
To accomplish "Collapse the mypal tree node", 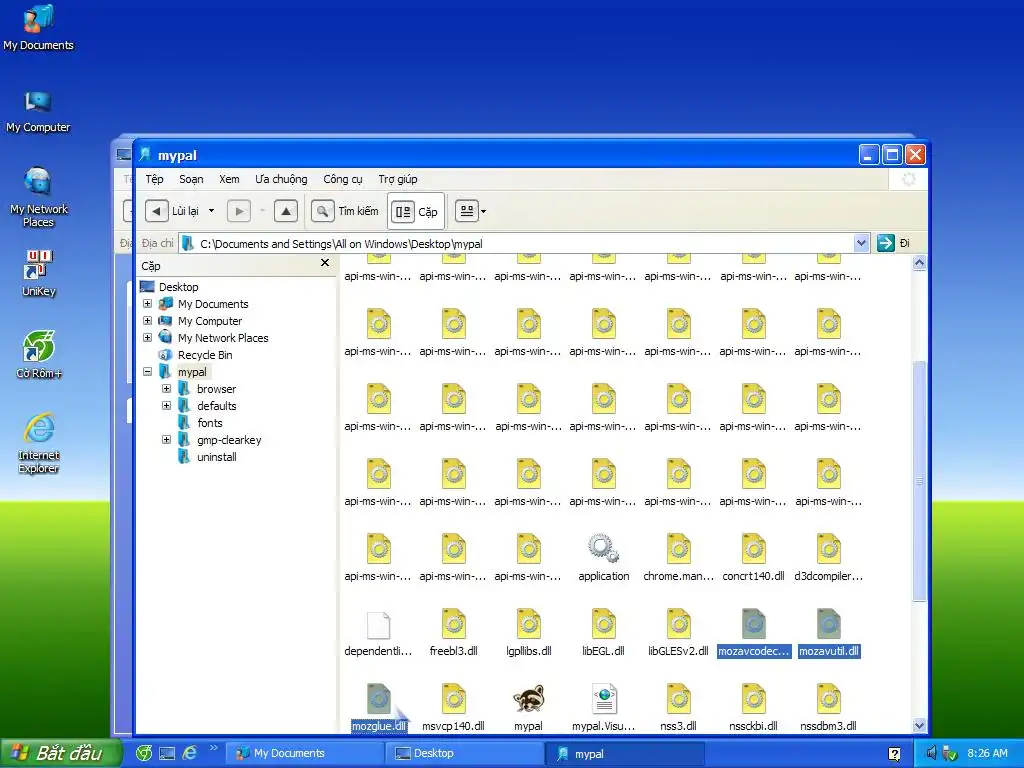I will 148,372.
